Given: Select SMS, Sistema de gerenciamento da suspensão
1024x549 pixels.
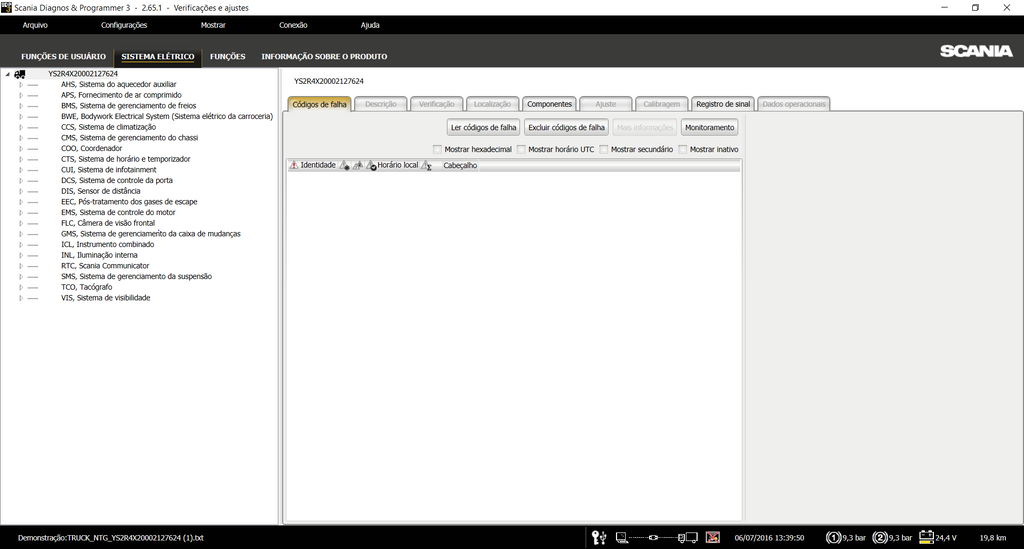Looking at the screenshot, I should point(136,277).
